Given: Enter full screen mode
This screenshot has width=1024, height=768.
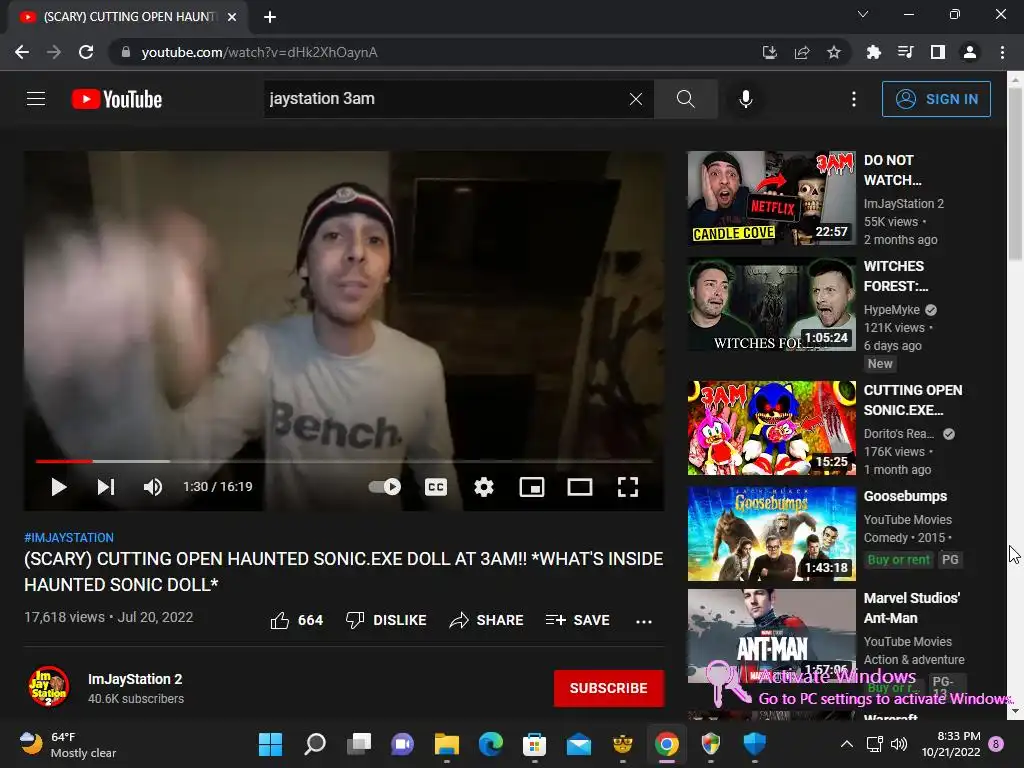Looking at the screenshot, I should click(x=628, y=487).
